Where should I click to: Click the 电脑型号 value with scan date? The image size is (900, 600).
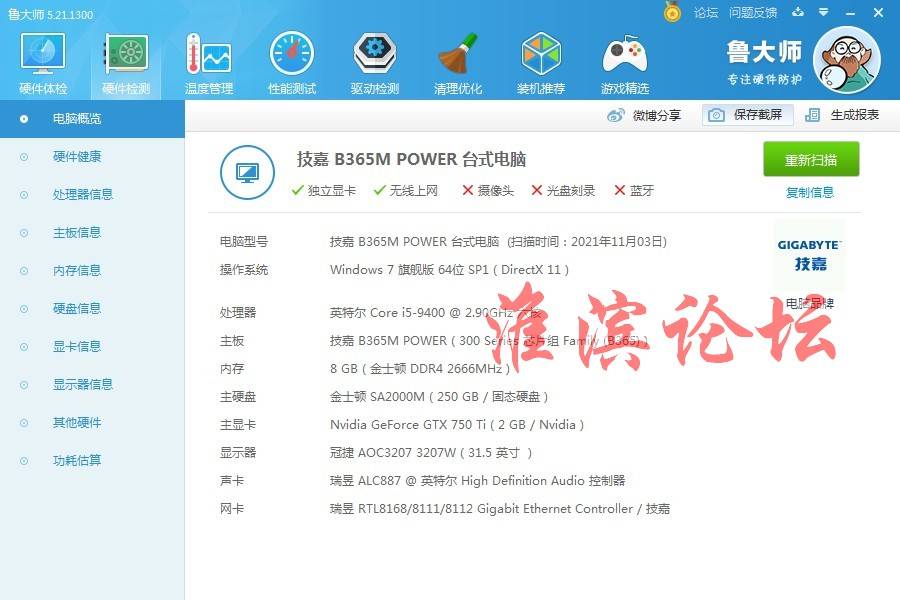click(x=498, y=242)
